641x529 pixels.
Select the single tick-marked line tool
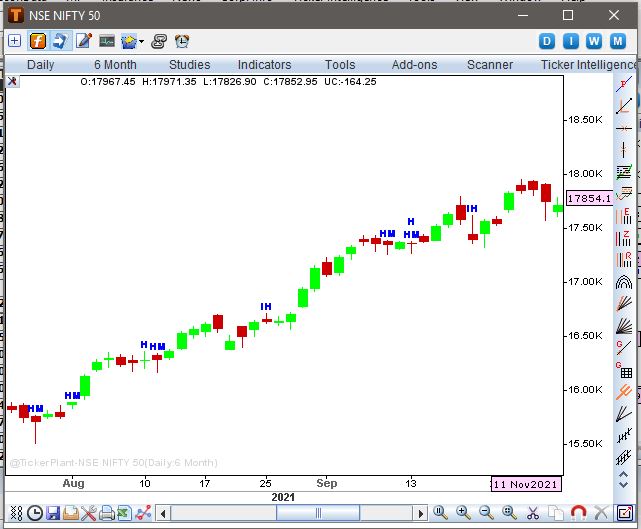pos(624,436)
